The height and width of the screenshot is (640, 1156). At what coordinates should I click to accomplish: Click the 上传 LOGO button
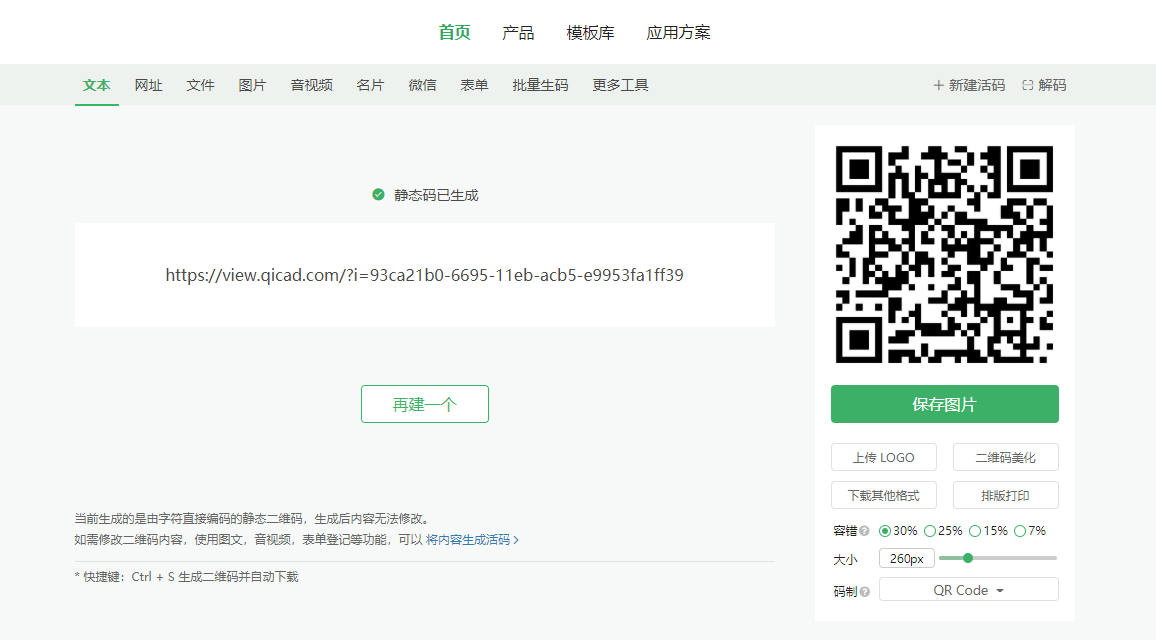(883, 457)
